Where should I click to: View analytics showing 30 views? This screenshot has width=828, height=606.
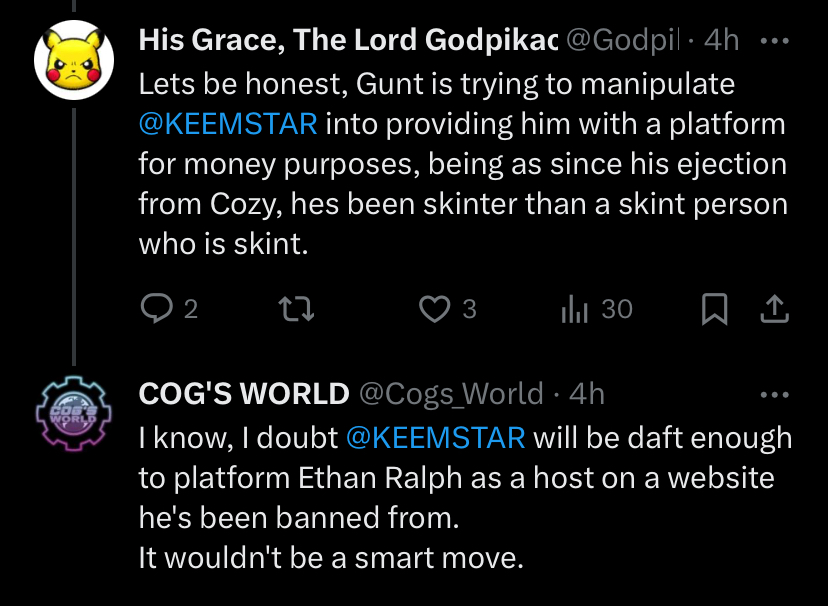coord(597,309)
